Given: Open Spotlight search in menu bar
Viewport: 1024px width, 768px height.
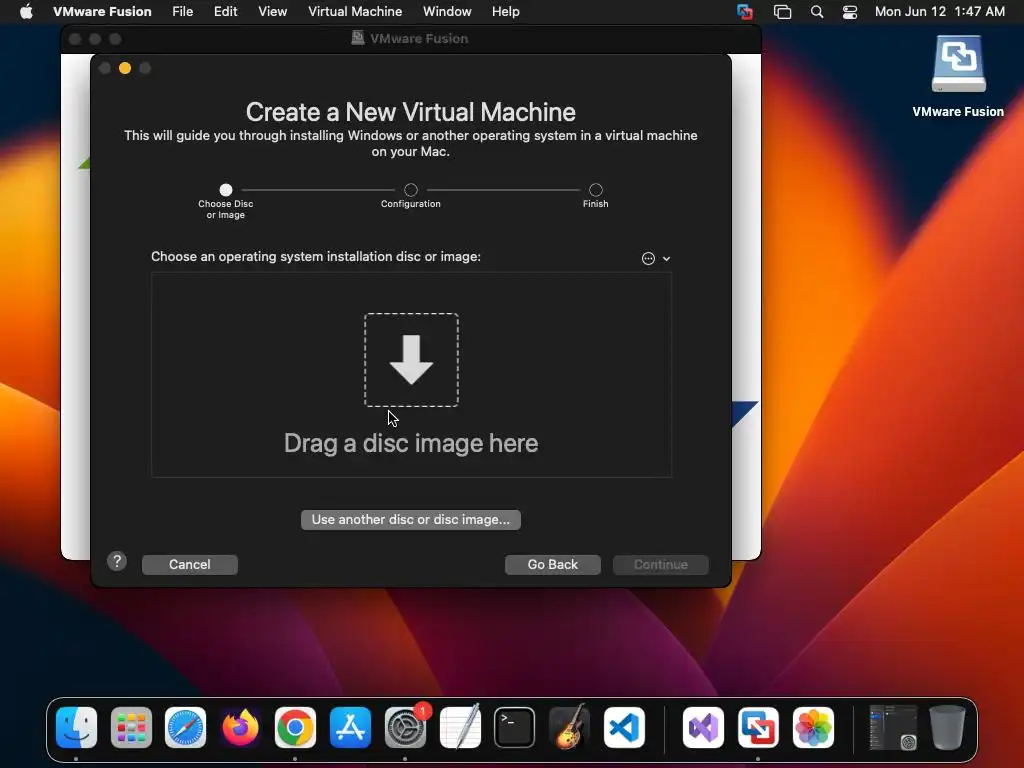Looking at the screenshot, I should [x=817, y=12].
